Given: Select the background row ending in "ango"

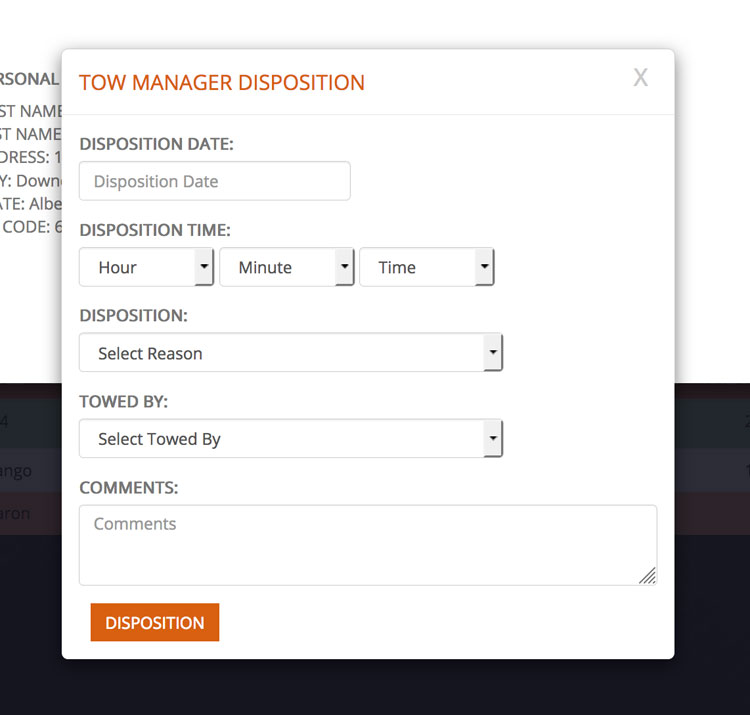Looking at the screenshot, I should click(x=30, y=470).
